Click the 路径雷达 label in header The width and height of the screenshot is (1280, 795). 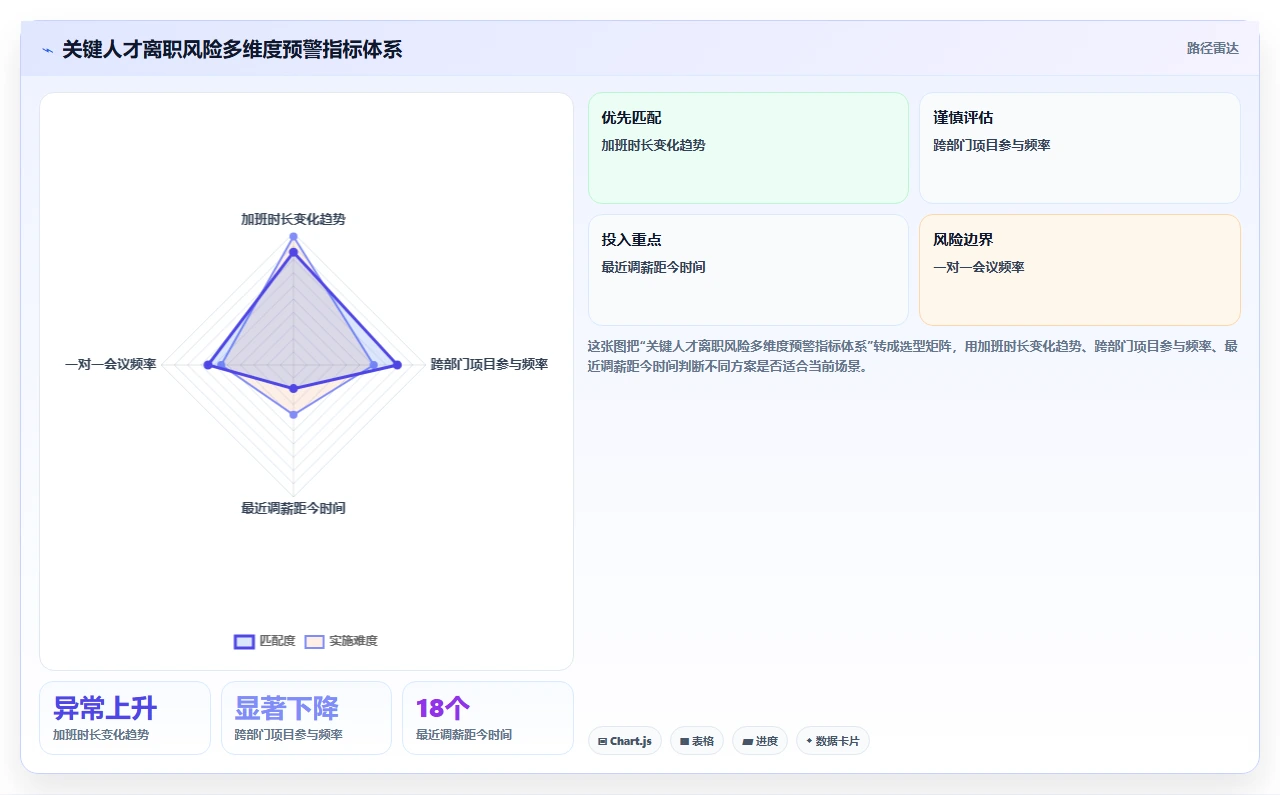coord(1212,48)
